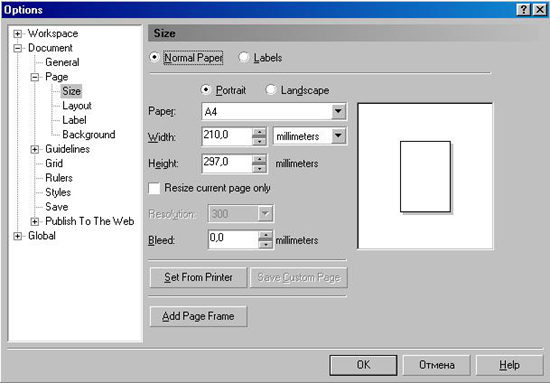Click the Set From Printer button

[198, 277]
